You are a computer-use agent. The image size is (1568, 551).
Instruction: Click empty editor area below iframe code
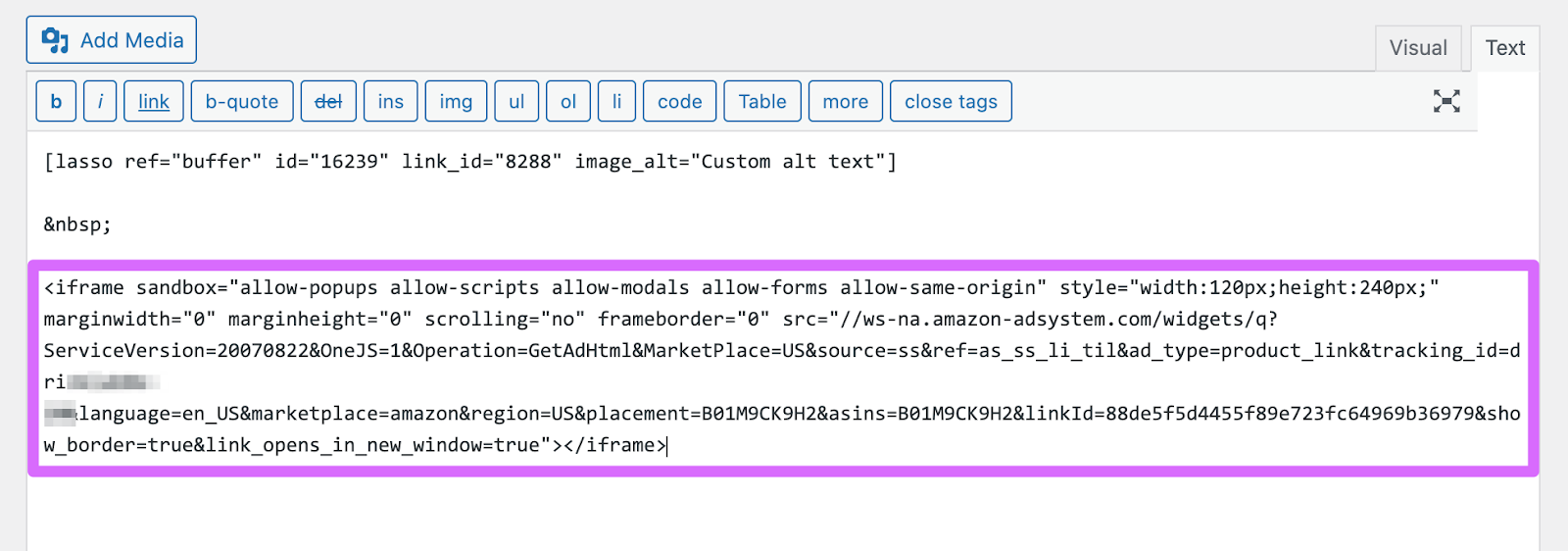[782, 515]
